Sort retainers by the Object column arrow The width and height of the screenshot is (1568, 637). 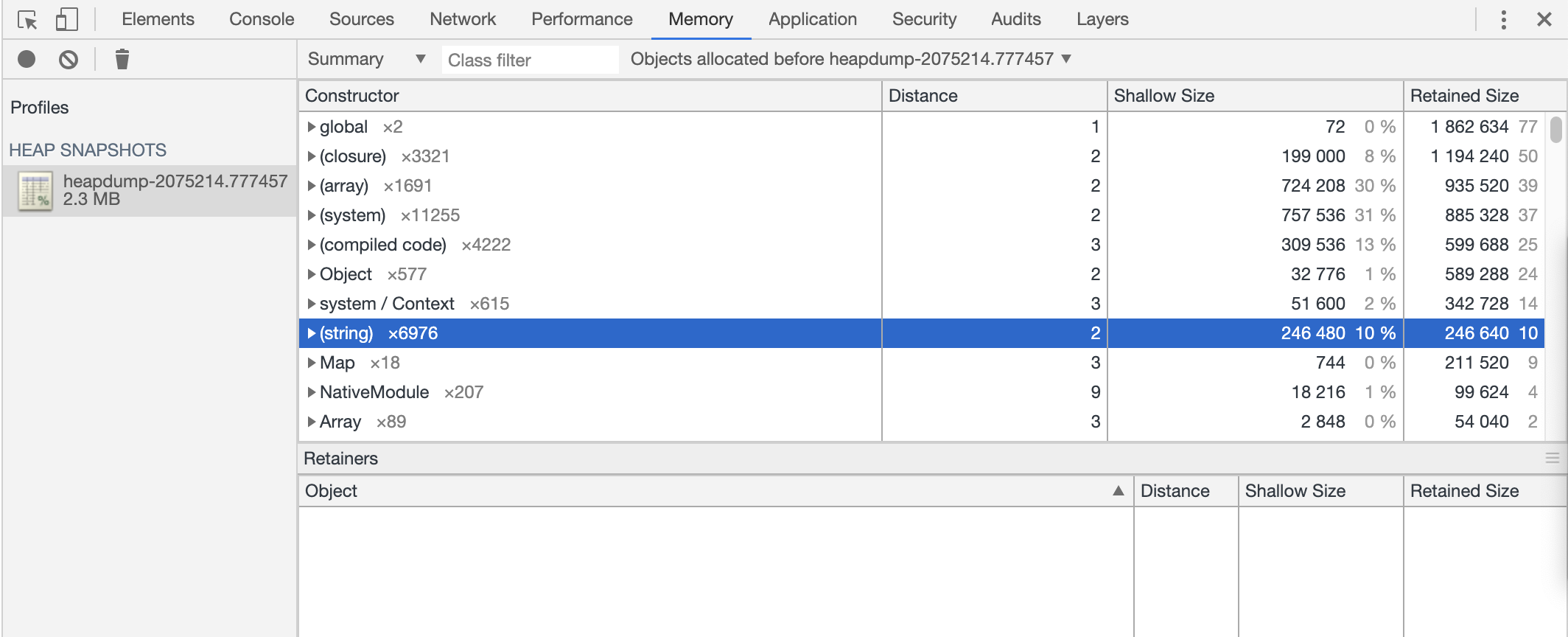tap(1118, 491)
